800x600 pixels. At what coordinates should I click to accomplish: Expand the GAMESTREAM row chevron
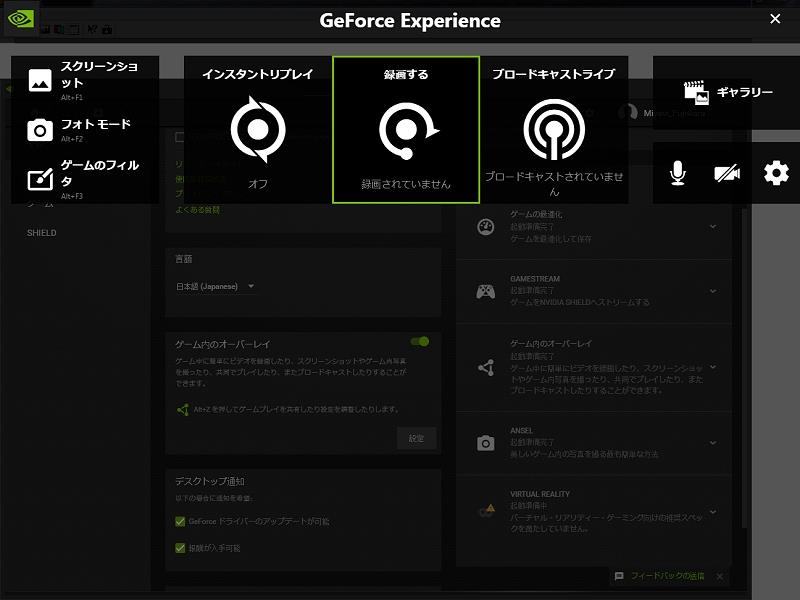coord(713,291)
